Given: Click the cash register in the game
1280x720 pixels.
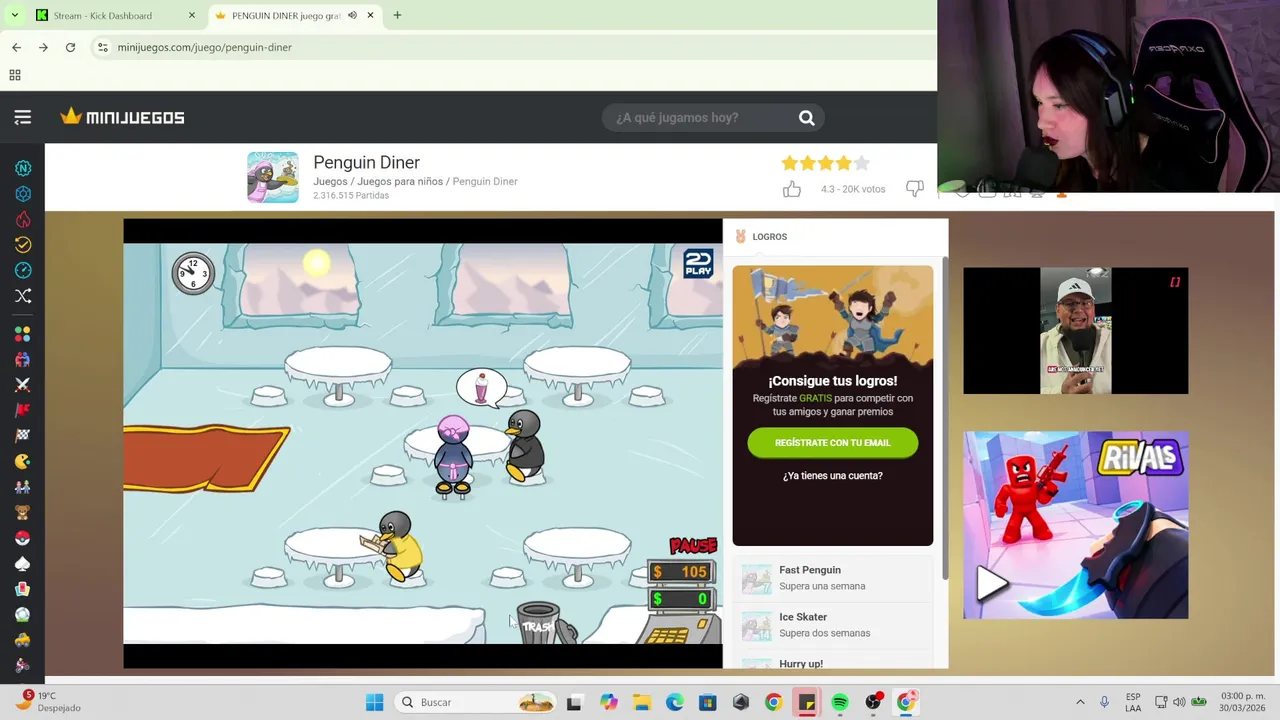Looking at the screenshot, I should pos(682,601).
